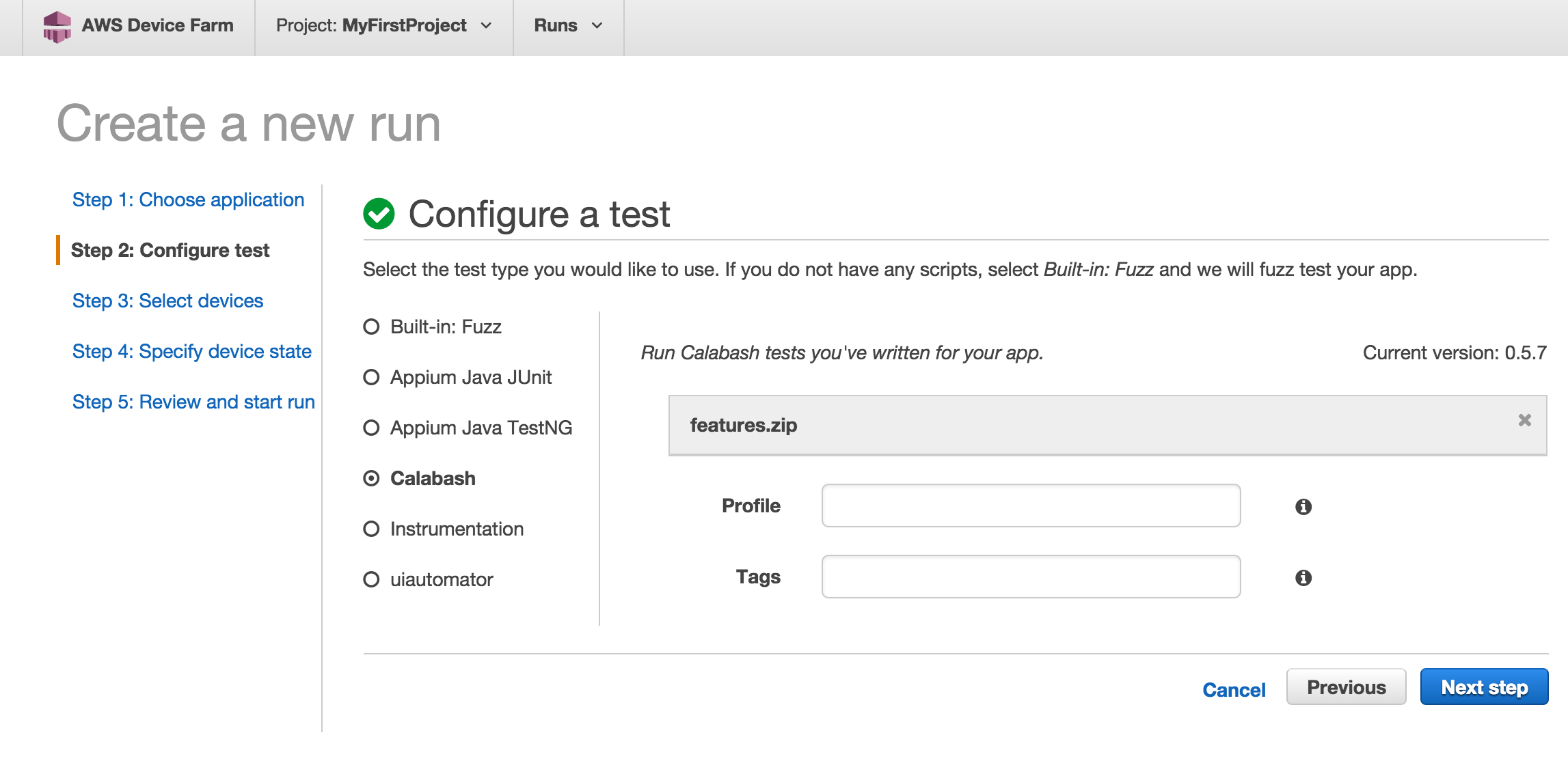Click the AWS Device Farm logo icon
Viewport: 1568px width, 761px height.
click(x=57, y=26)
